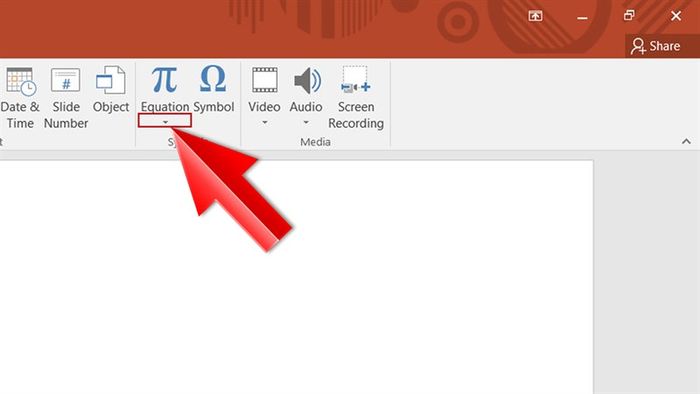The height and width of the screenshot is (394, 700).
Task: Click the Audio speaker icon
Action: (x=307, y=81)
